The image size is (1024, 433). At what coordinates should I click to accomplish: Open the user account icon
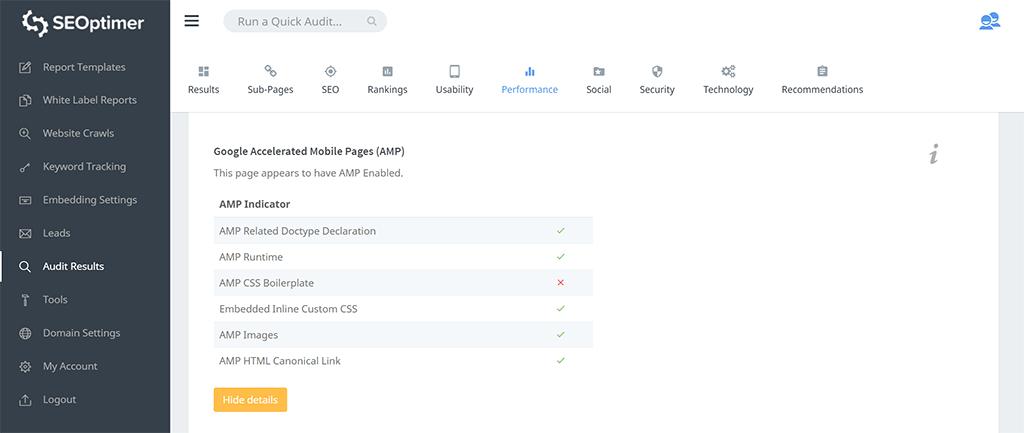pyautogui.click(x=989, y=21)
